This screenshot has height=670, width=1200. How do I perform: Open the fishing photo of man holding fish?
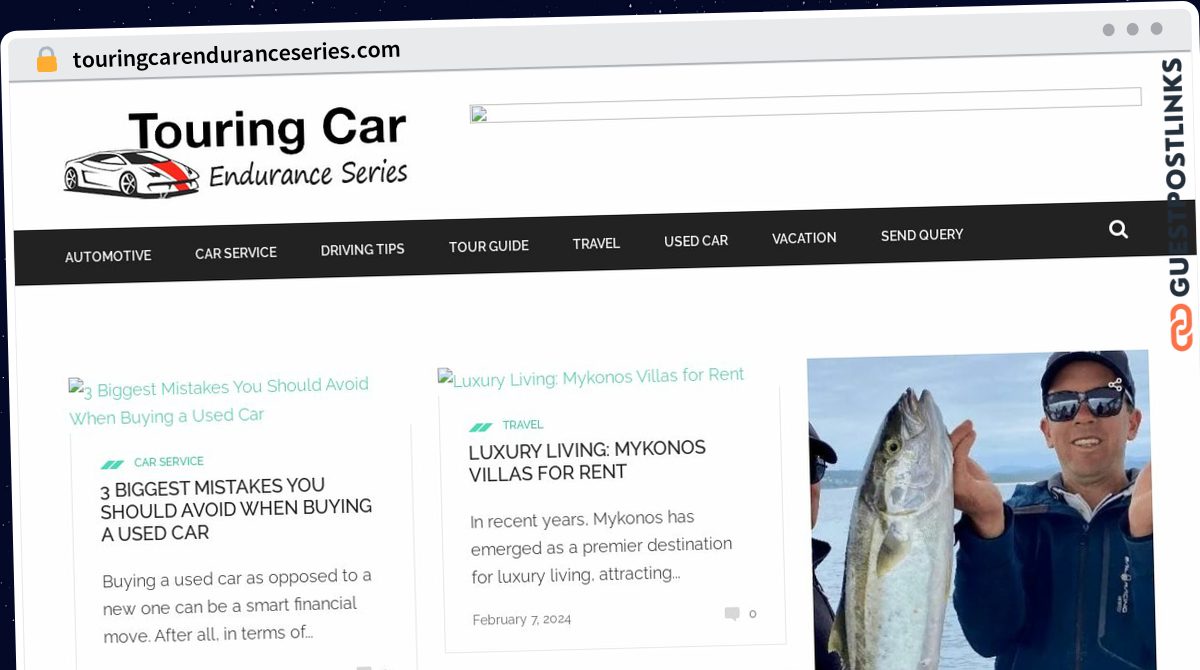coord(980,510)
